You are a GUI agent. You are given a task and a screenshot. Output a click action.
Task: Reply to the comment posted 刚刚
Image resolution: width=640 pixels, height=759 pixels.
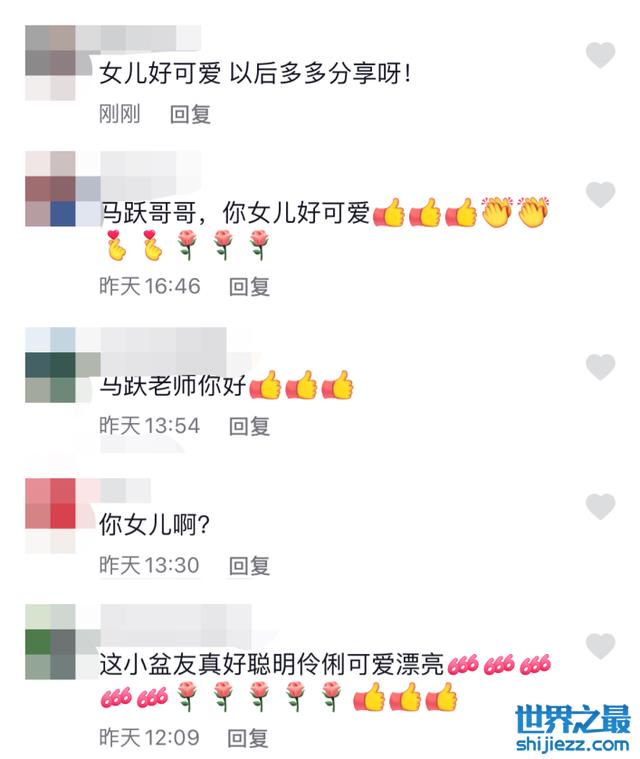click(190, 115)
